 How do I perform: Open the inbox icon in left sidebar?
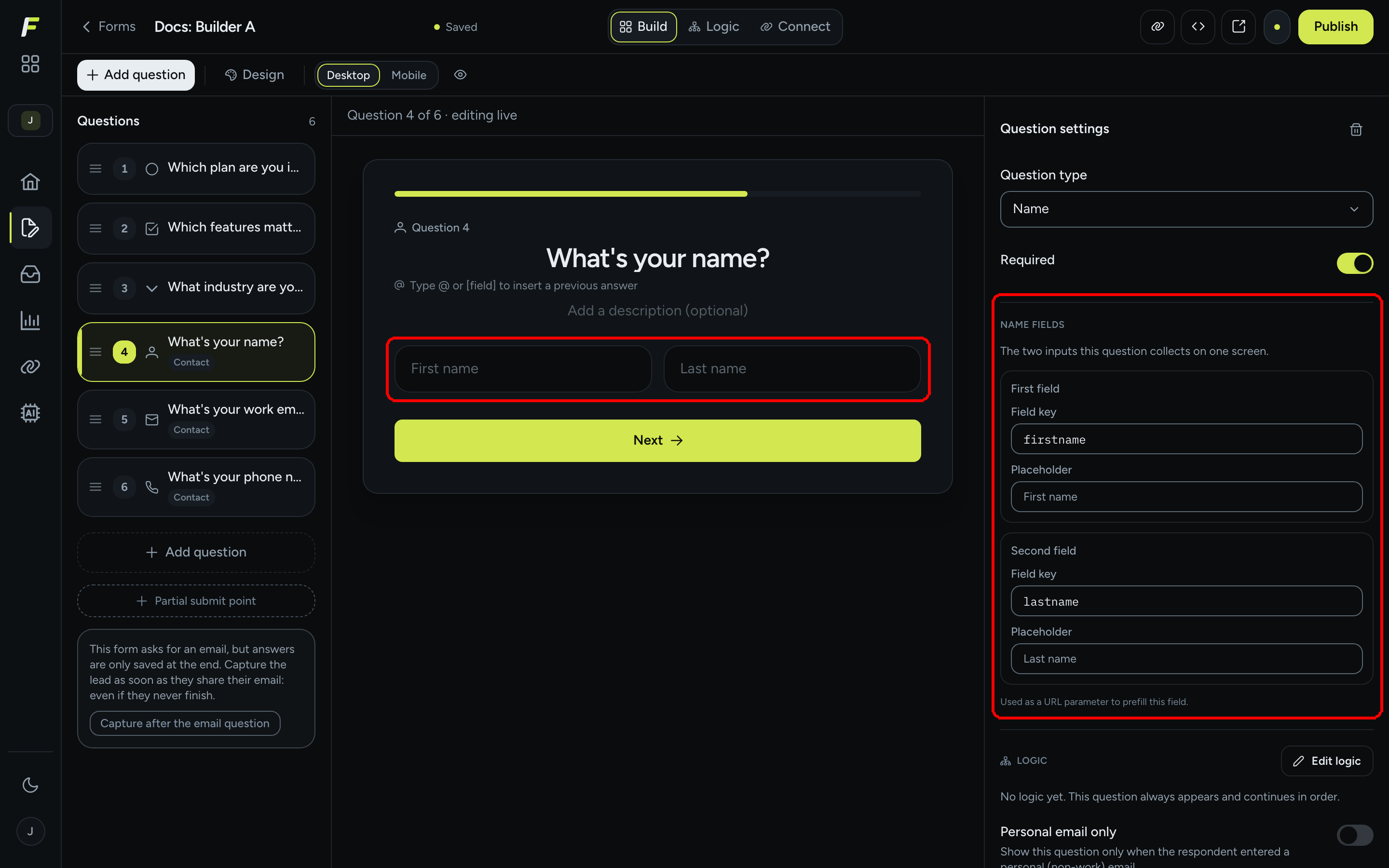30,274
